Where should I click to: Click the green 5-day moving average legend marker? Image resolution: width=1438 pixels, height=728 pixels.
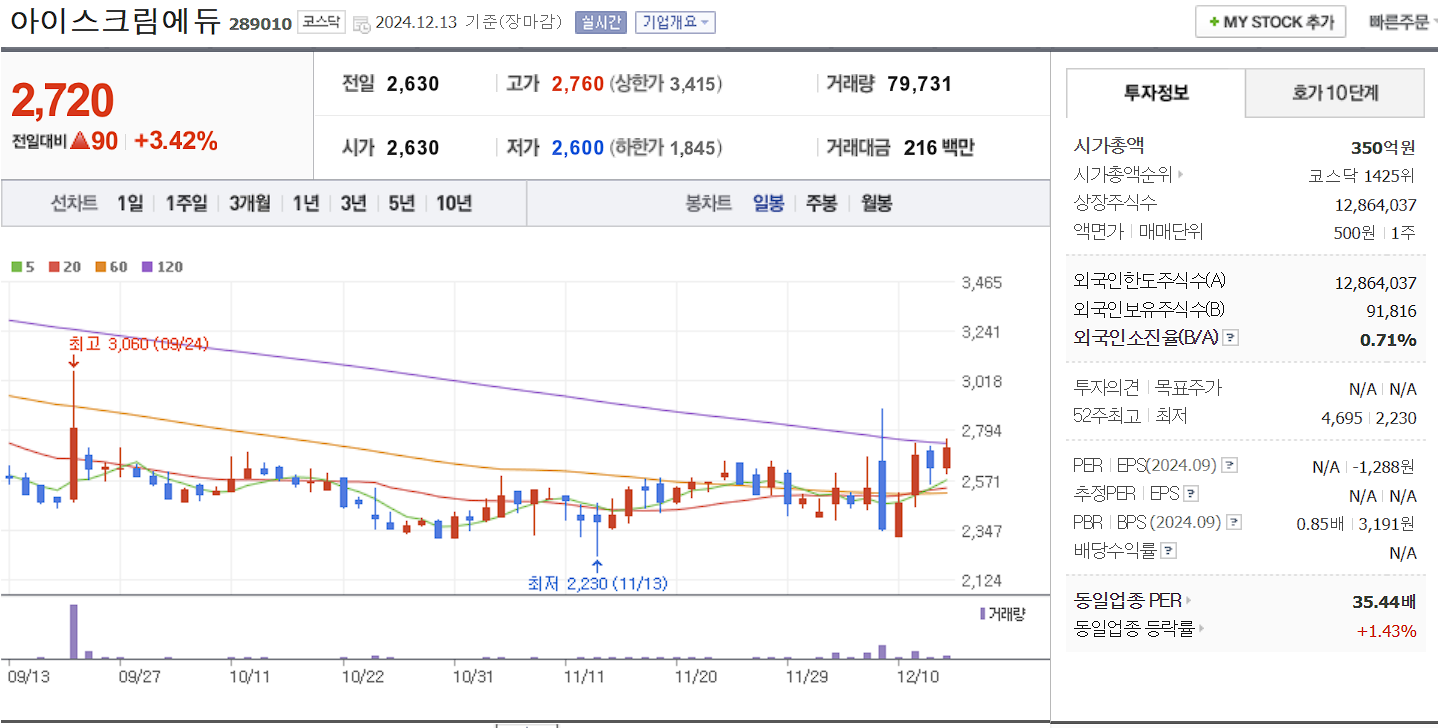[16, 267]
